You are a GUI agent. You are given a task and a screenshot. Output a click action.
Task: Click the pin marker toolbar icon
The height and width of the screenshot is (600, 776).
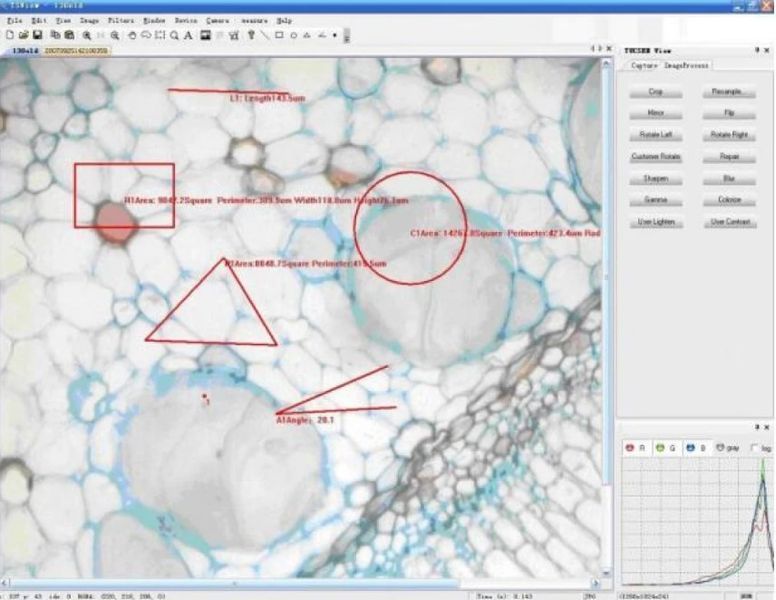pyautogui.click(x=251, y=35)
